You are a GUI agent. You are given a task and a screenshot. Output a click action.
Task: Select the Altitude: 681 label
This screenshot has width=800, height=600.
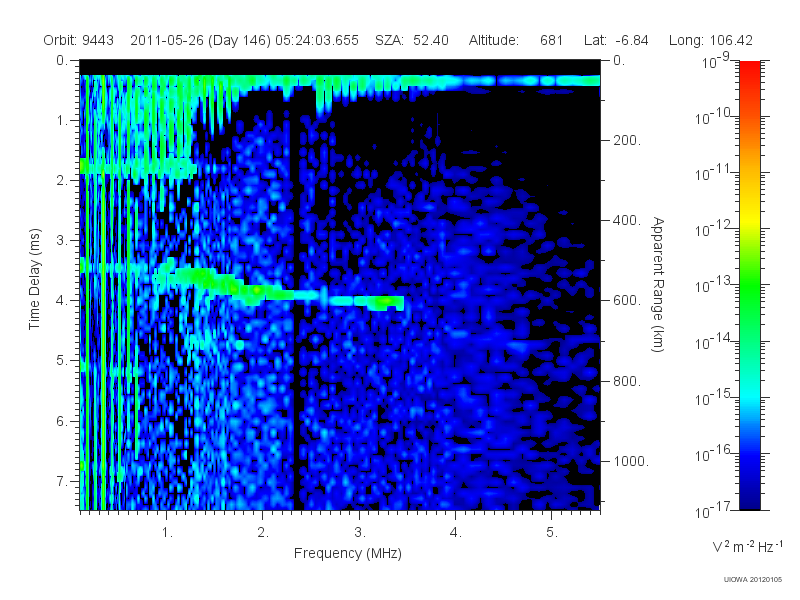coord(516,40)
